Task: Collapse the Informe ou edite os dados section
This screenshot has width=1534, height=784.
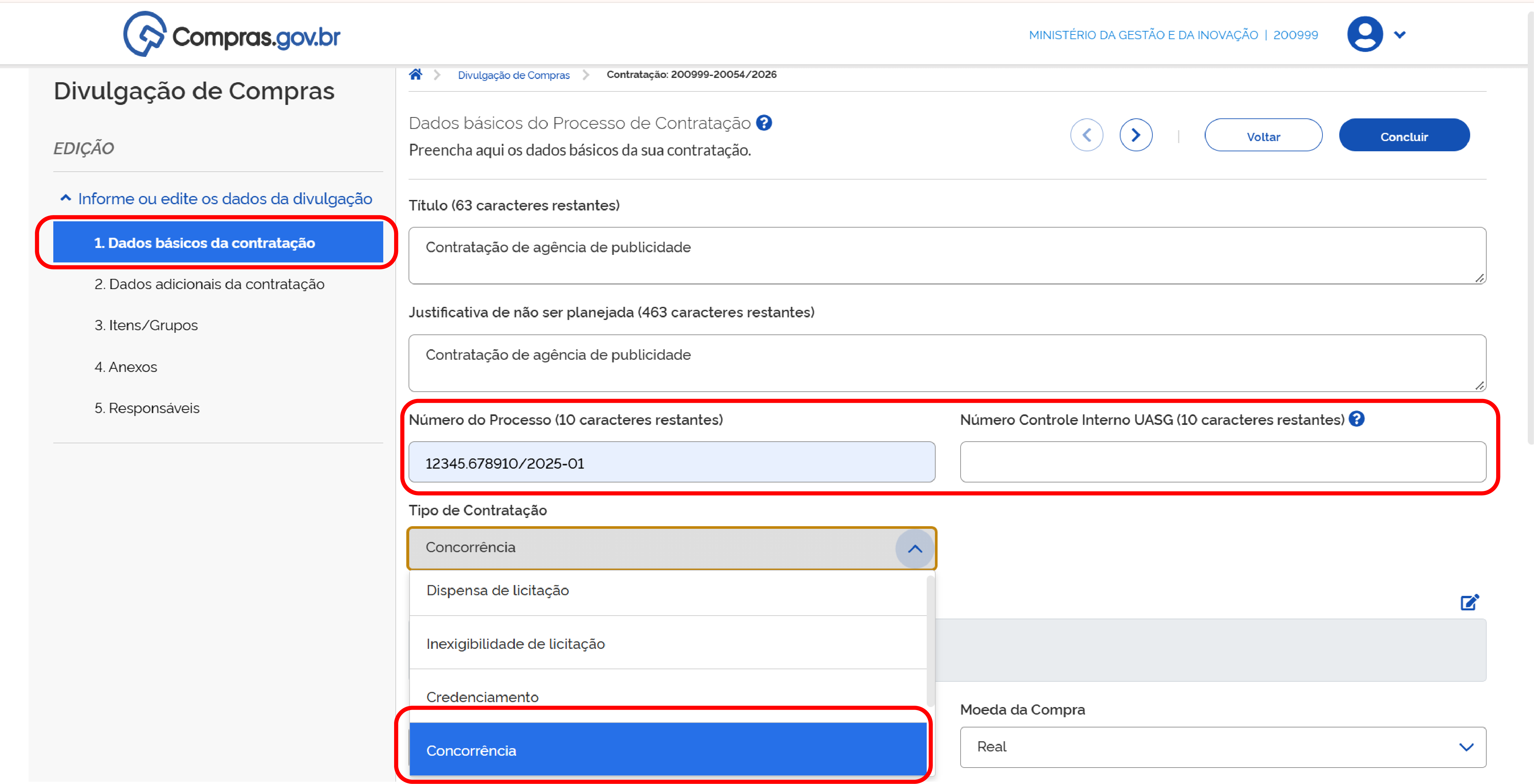Action: pyautogui.click(x=217, y=198)
